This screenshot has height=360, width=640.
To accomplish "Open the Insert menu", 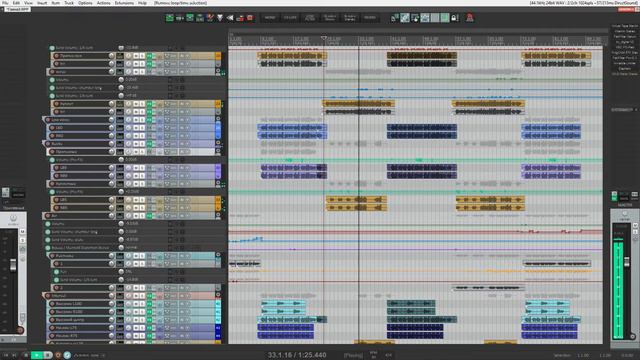I will tap(42, 3).
